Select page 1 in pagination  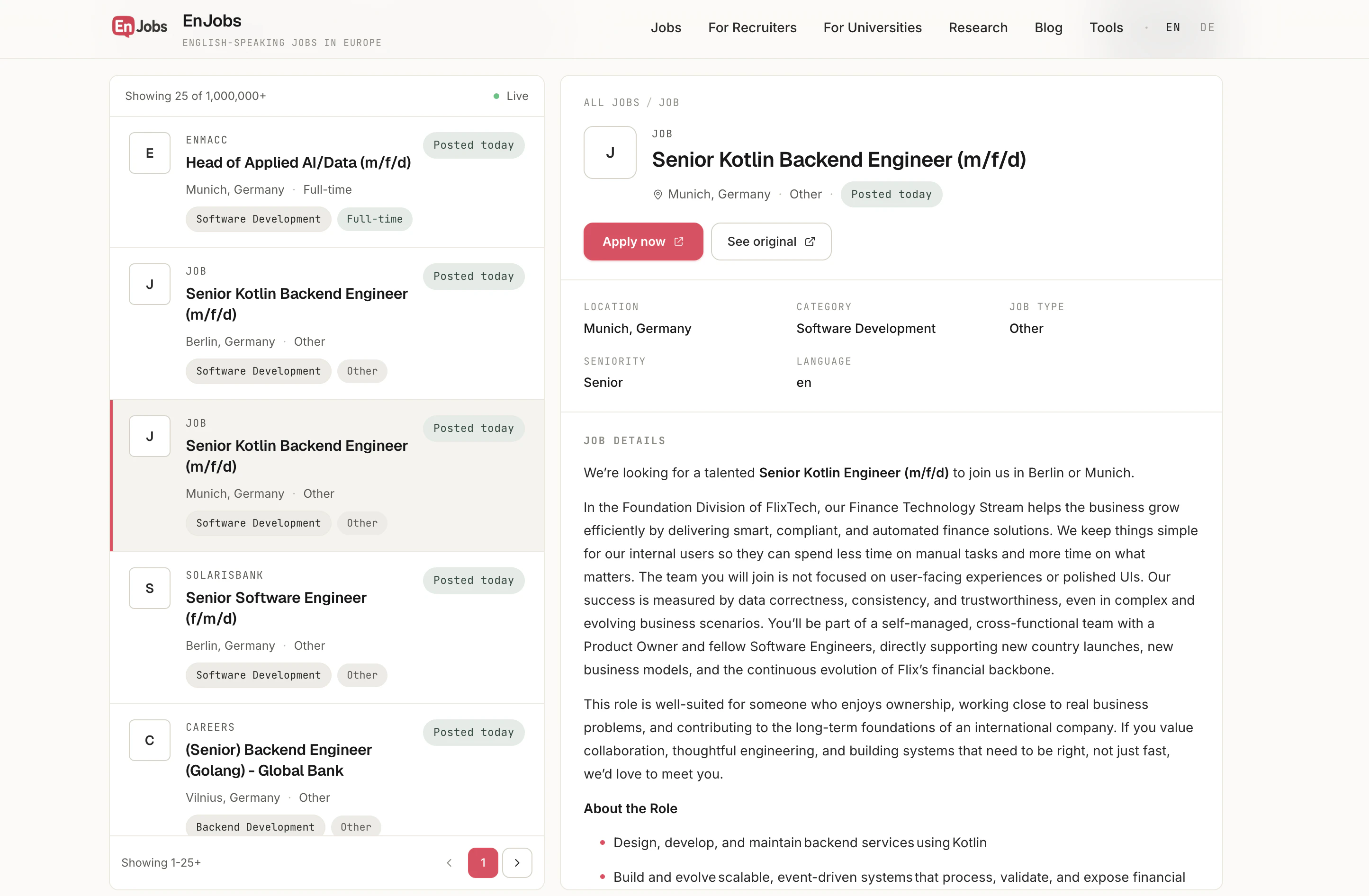483,863
